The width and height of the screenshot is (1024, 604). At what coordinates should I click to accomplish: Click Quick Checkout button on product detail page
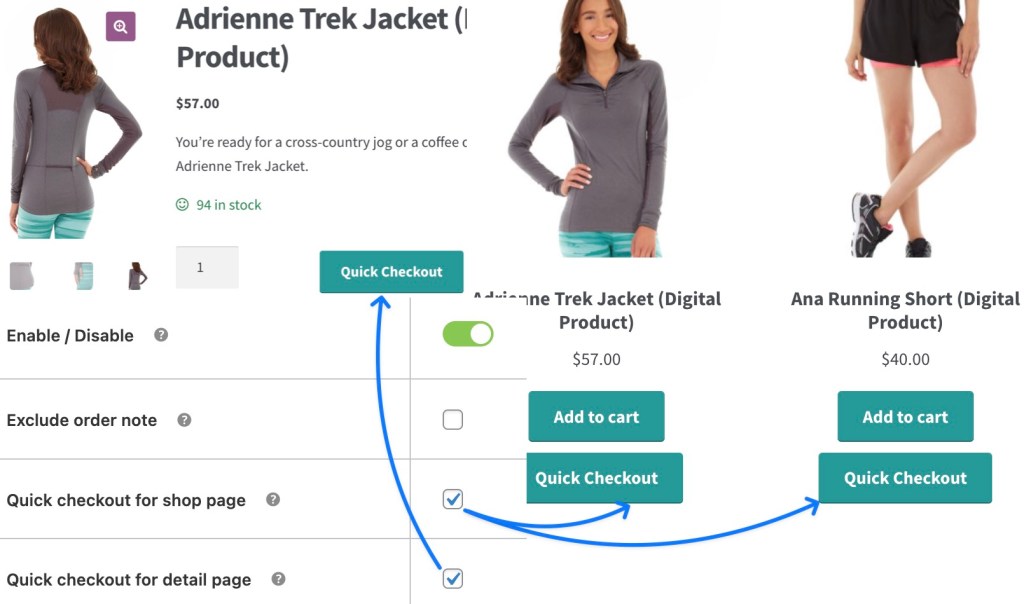click(391, 272)
